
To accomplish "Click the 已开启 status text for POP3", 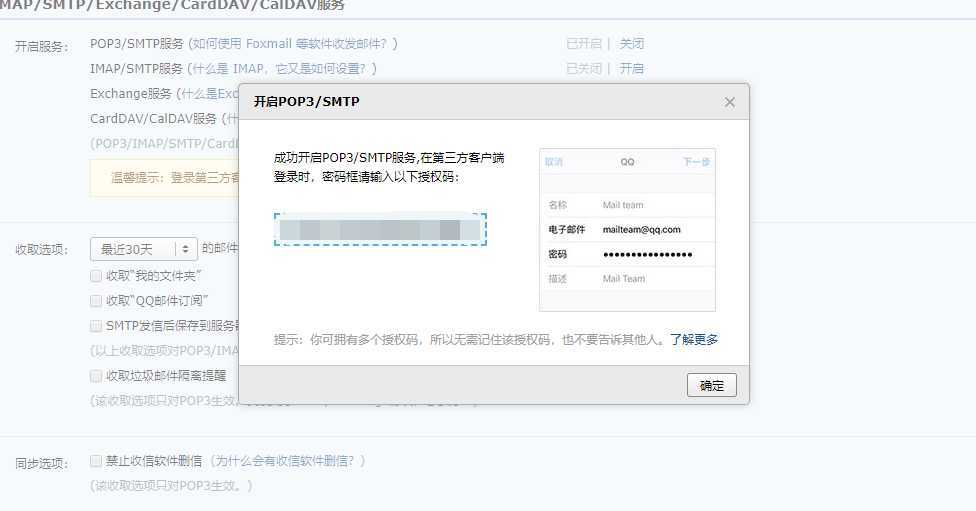I will pyautogui.click(x=584, y=44).
